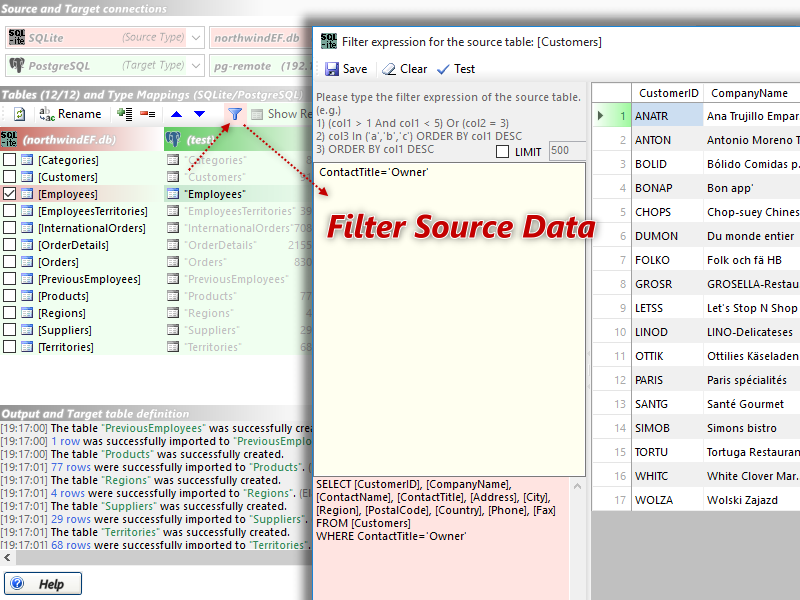This screenshot has height=600, width=800.
Task: Enable the LIMIT checkbox
Action: pyautogui.click(x=503, y=152)
